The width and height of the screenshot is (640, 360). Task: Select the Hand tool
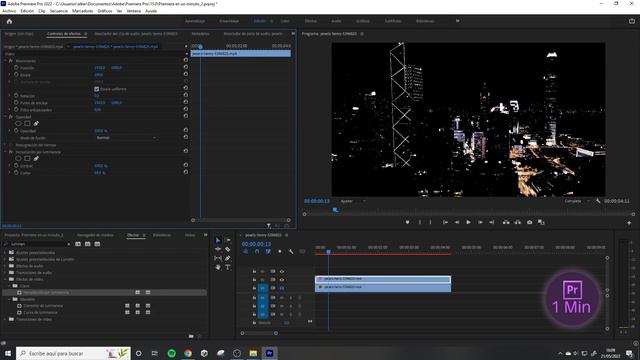coord(218,267)
